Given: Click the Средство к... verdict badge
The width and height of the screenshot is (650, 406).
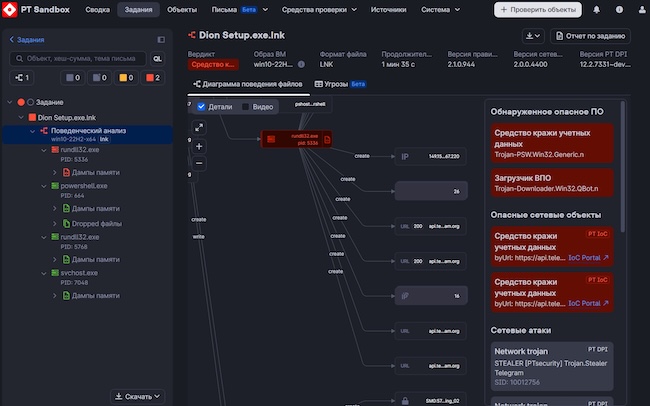Looking at the screenshot, I should [x=213, y=65].
